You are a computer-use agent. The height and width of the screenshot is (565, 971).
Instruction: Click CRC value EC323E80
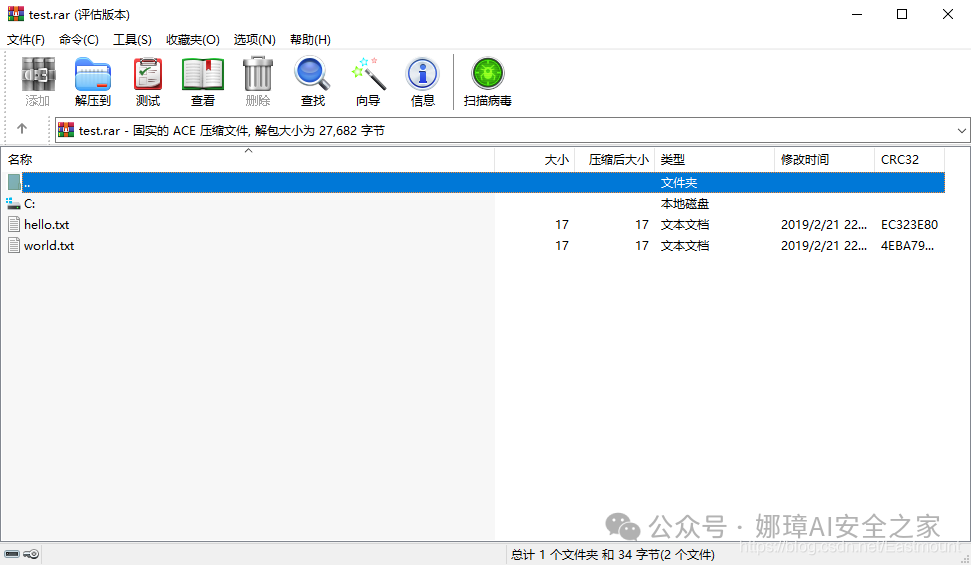click(909, 224)
